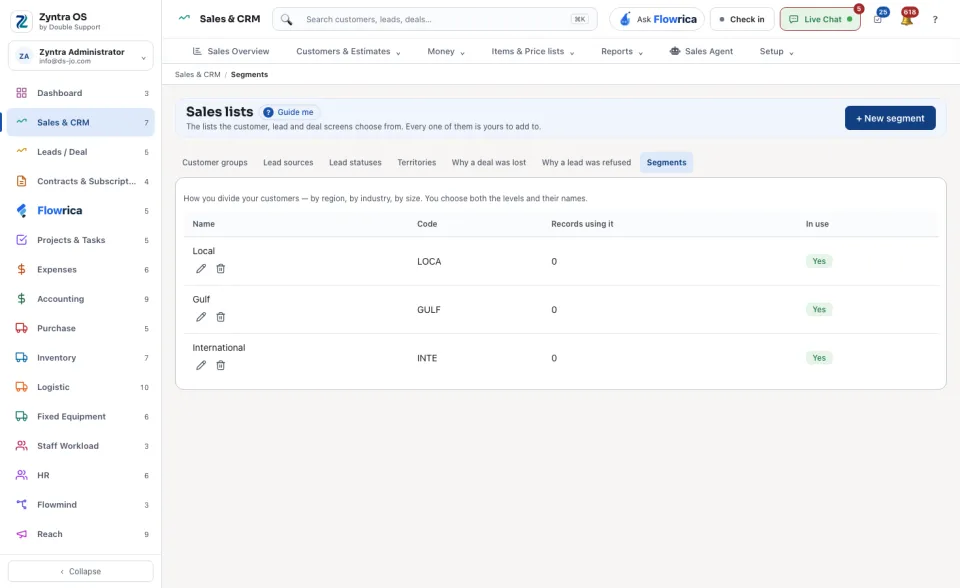The image size is (960, 588).
Task: Switch to Customer groups tab
Action: (215, 163)
